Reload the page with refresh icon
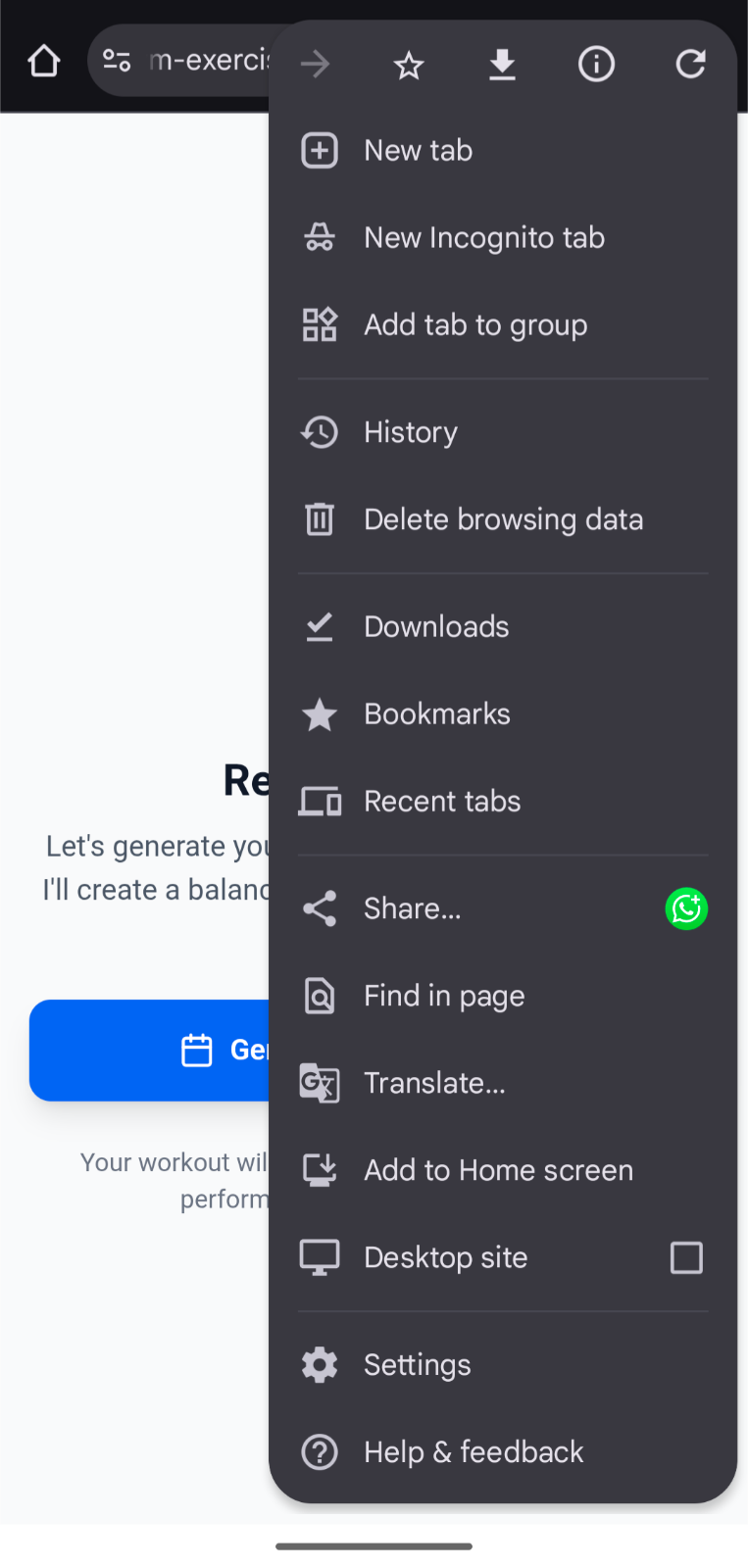748x1568 pixels. 690,66
